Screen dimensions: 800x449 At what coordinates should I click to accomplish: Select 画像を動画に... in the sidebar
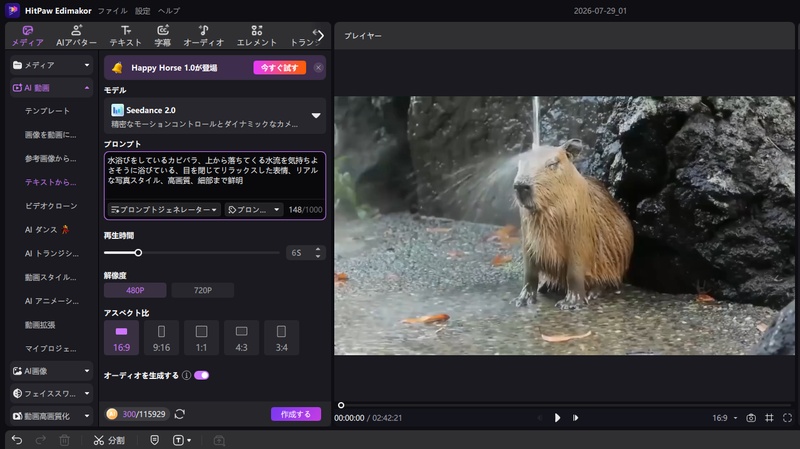coord(51,135)
